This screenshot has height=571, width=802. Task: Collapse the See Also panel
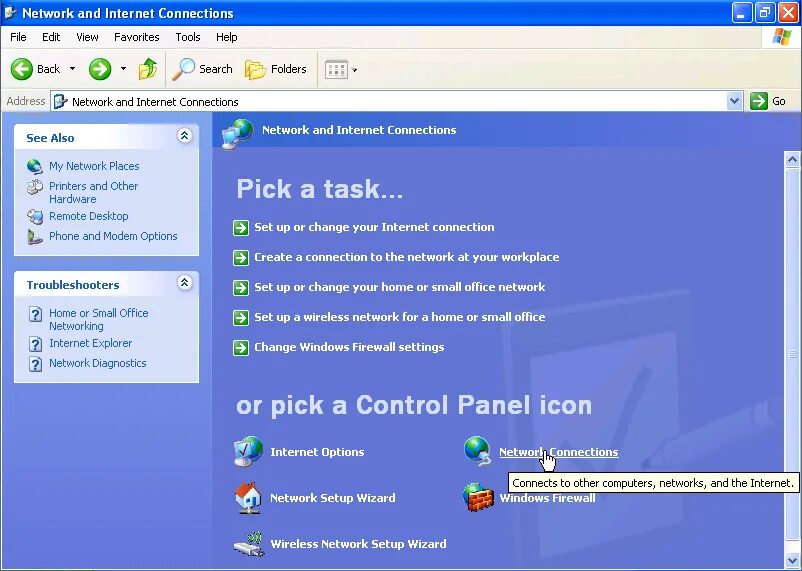coord(184,136)
